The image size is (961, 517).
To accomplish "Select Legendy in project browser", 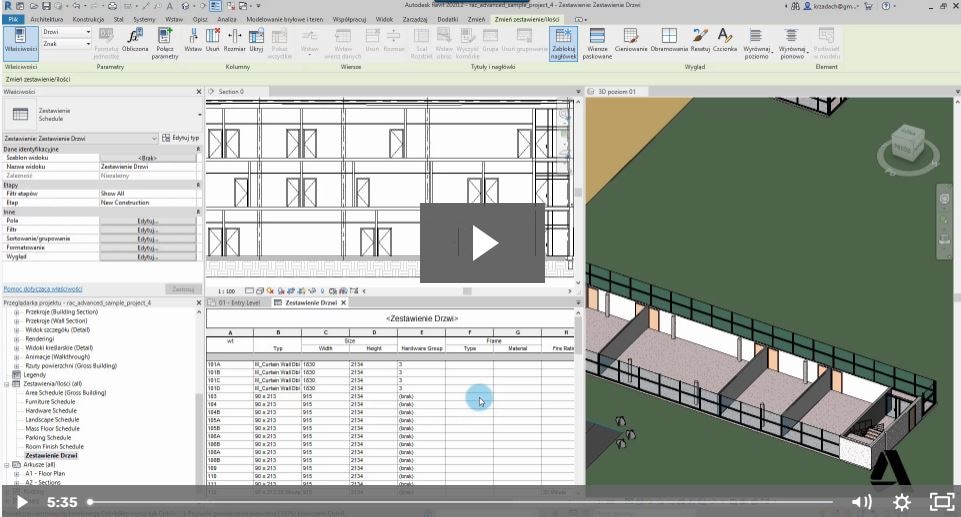I will pyautogui.click(x=34, y=375).
